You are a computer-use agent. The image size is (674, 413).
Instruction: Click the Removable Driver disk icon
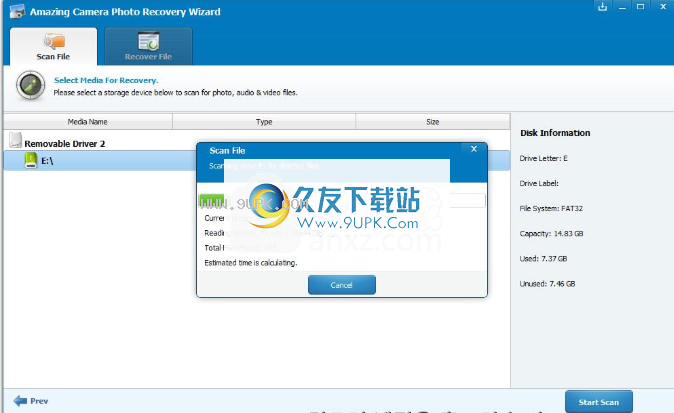[15, 140]
